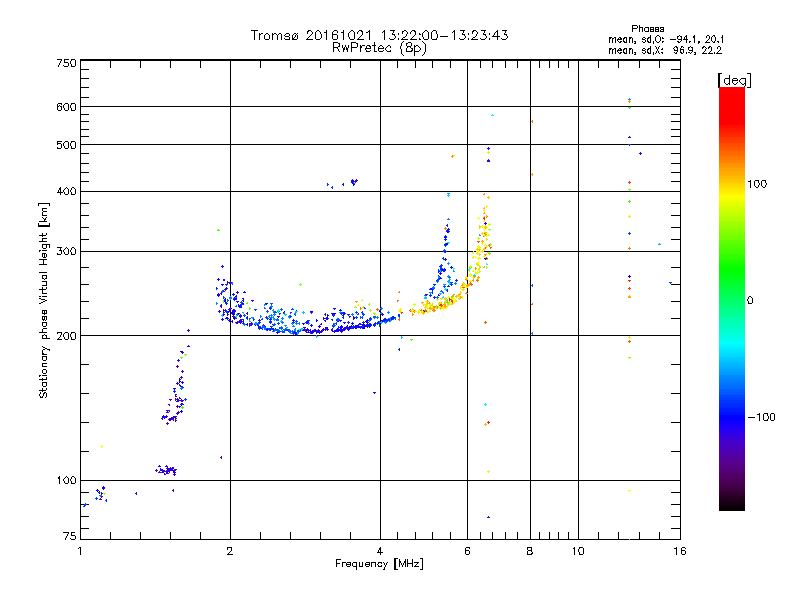The image size is (800, 600).
Task: Click the black bottom of the colorbar
Action: [x=732, y=503]
